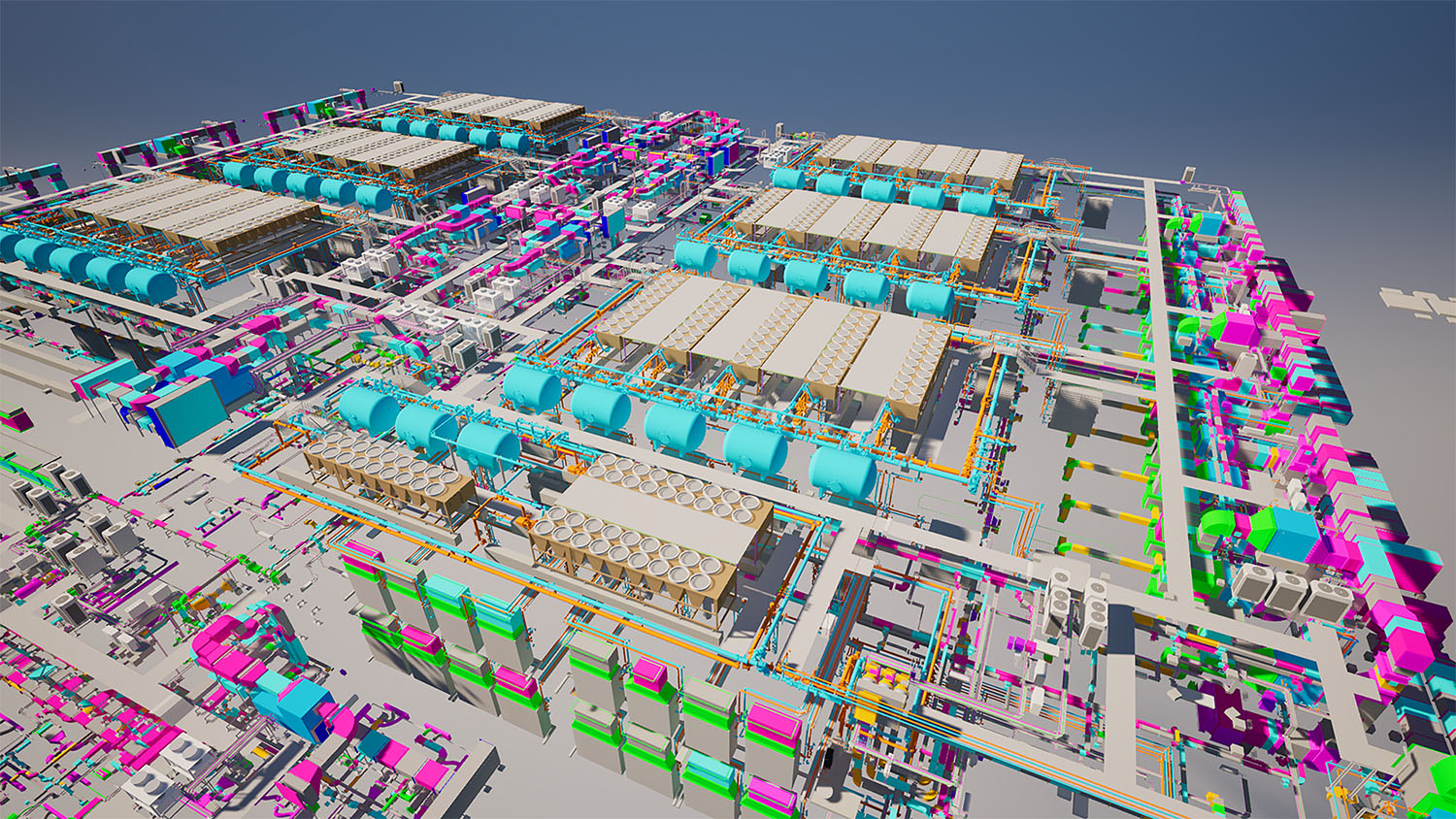Image resolution: width=1456 pixels, height=819 pixels.
Task: Select the floating white fragment in the sky
Action: (1418, 302)
